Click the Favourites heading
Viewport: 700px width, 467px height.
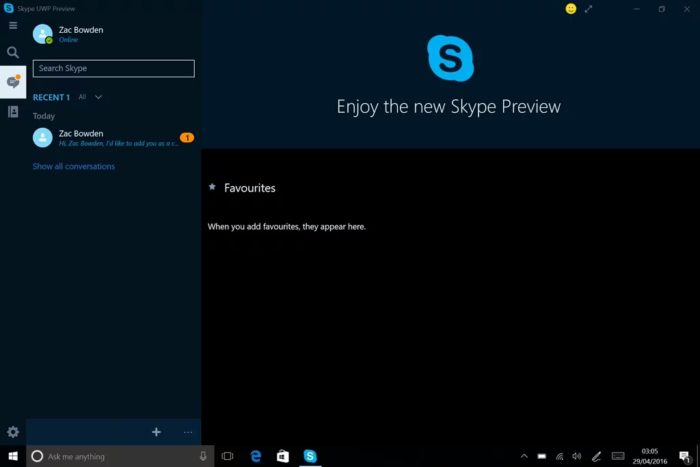pos(250,188)
